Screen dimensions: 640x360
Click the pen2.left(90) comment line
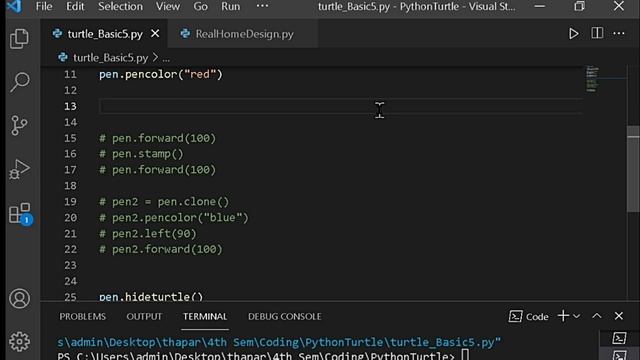coord(148,233)
